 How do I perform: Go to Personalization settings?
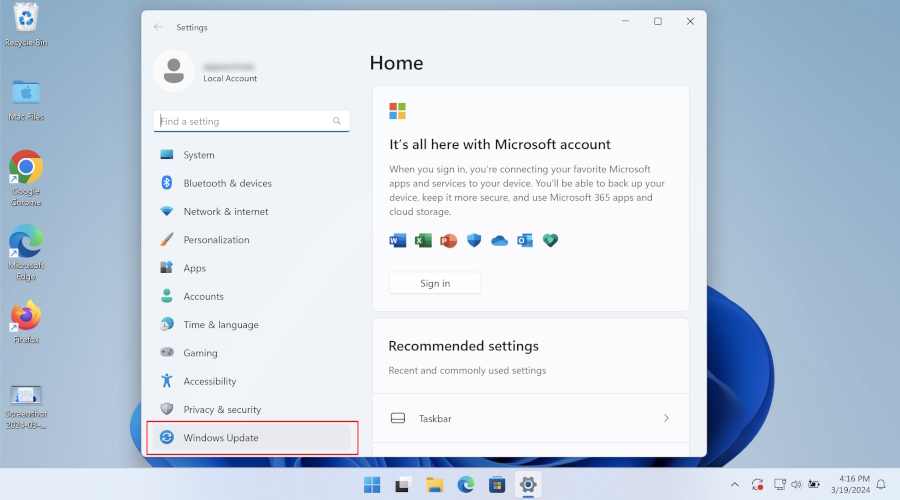(x=251, y=240)
